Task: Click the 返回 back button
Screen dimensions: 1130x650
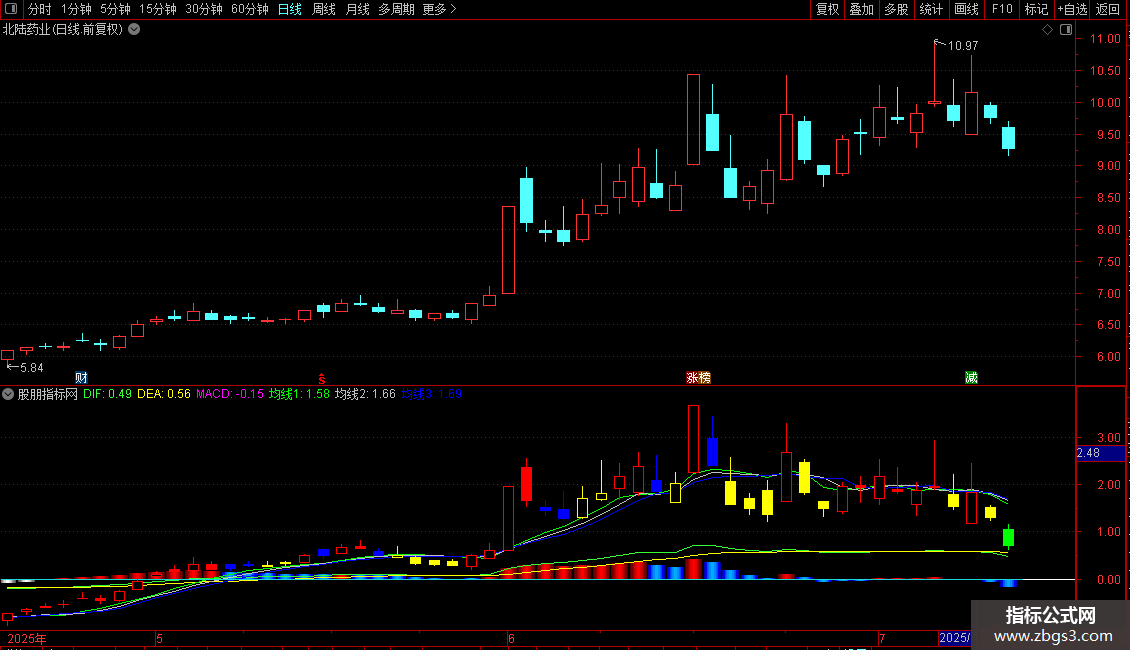Action: click(x=1108, y=9)
